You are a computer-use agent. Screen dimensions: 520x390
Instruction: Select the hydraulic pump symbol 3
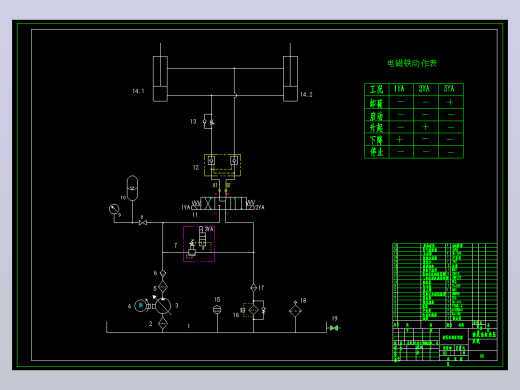pyautogui.click(x=163, y=306)
